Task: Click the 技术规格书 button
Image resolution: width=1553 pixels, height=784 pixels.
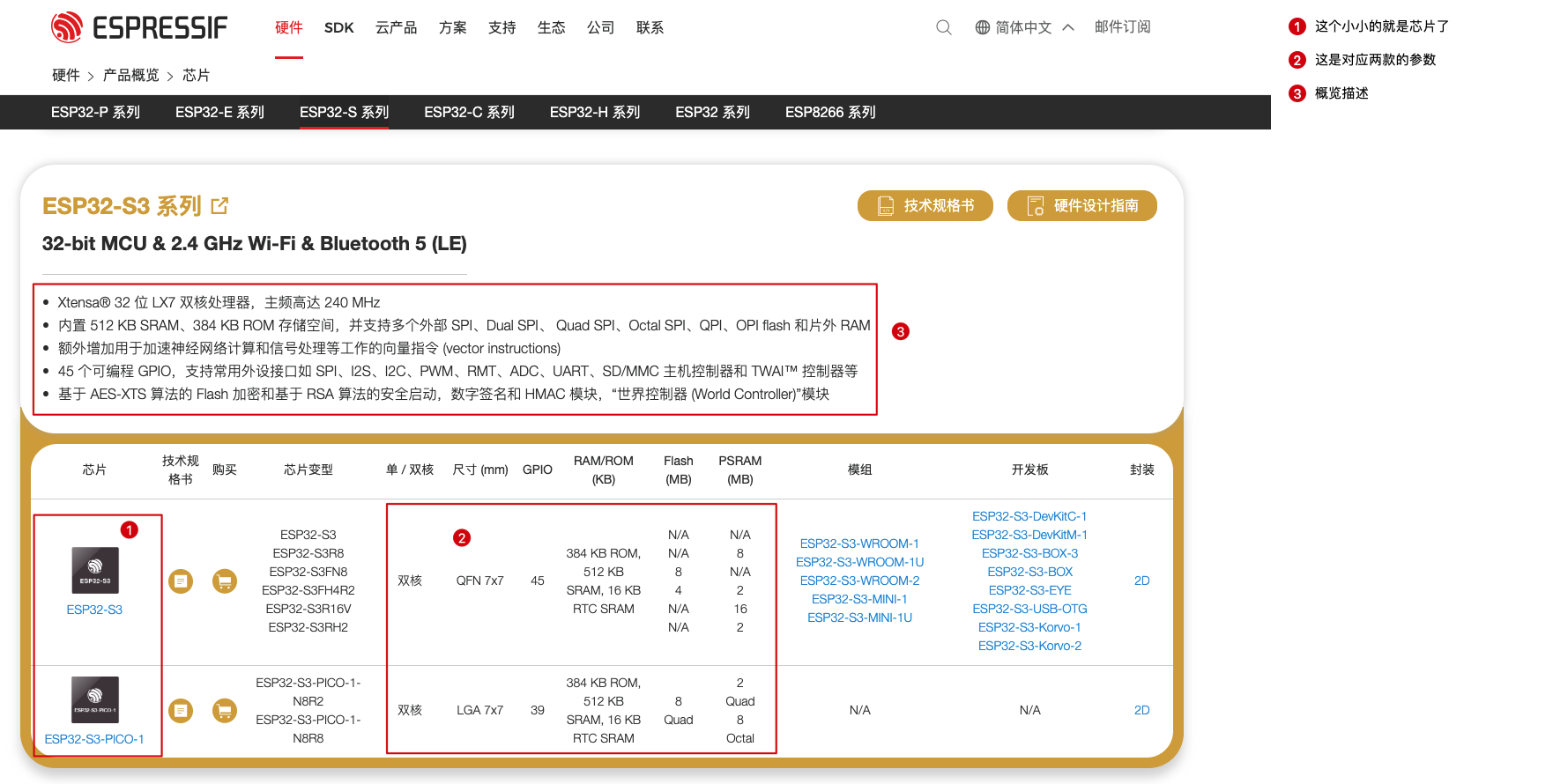Action: point(925,206)
